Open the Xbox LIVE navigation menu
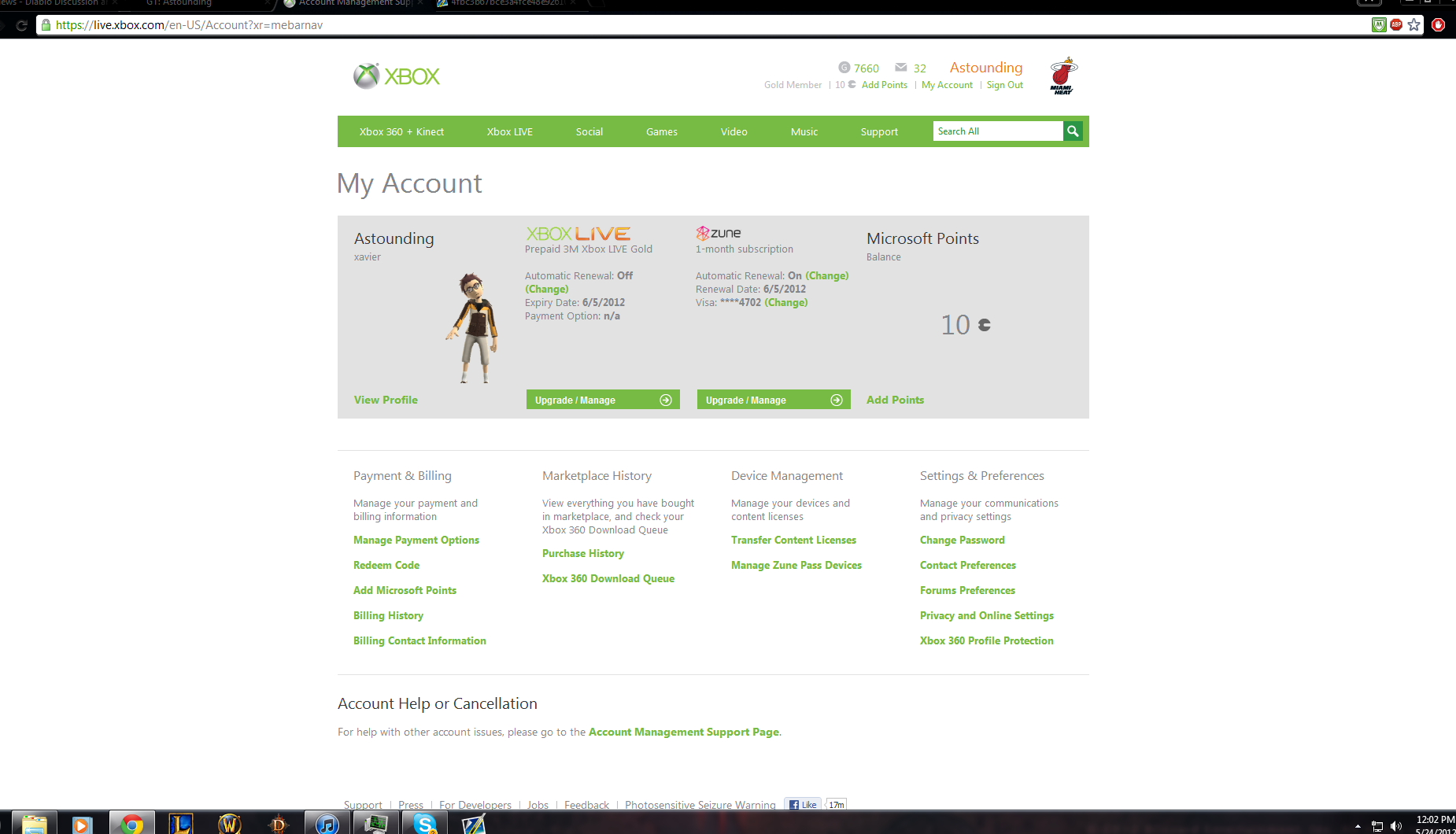Viewport: 1456px width, 834px height. (510, 131)
